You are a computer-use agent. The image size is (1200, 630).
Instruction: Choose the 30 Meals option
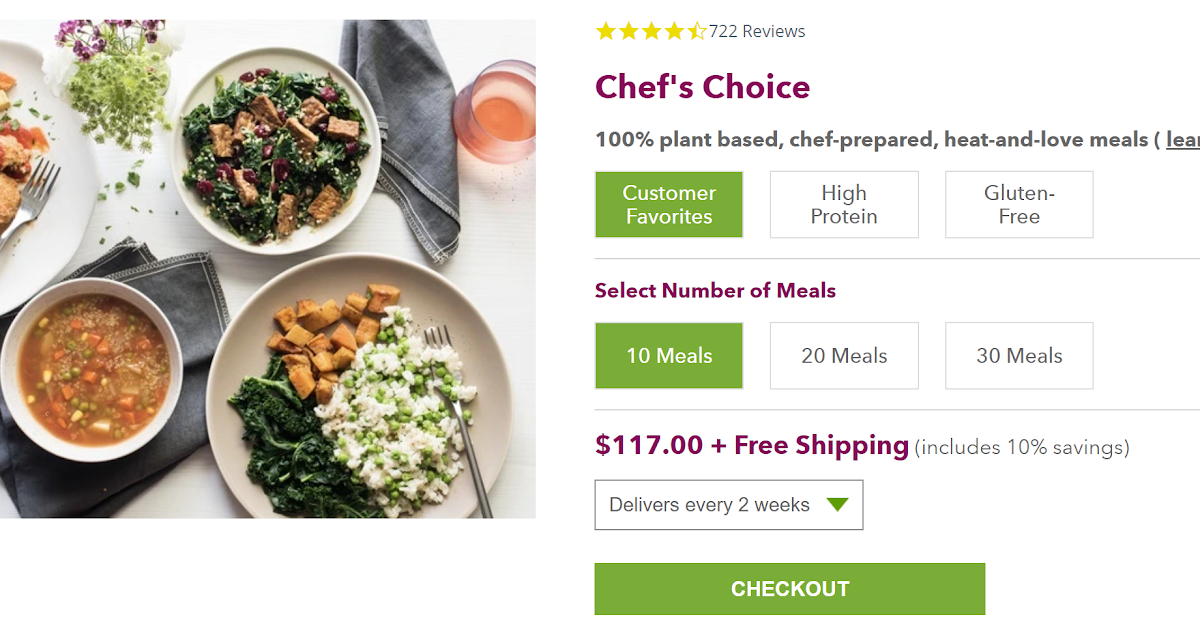[1019, 355]
